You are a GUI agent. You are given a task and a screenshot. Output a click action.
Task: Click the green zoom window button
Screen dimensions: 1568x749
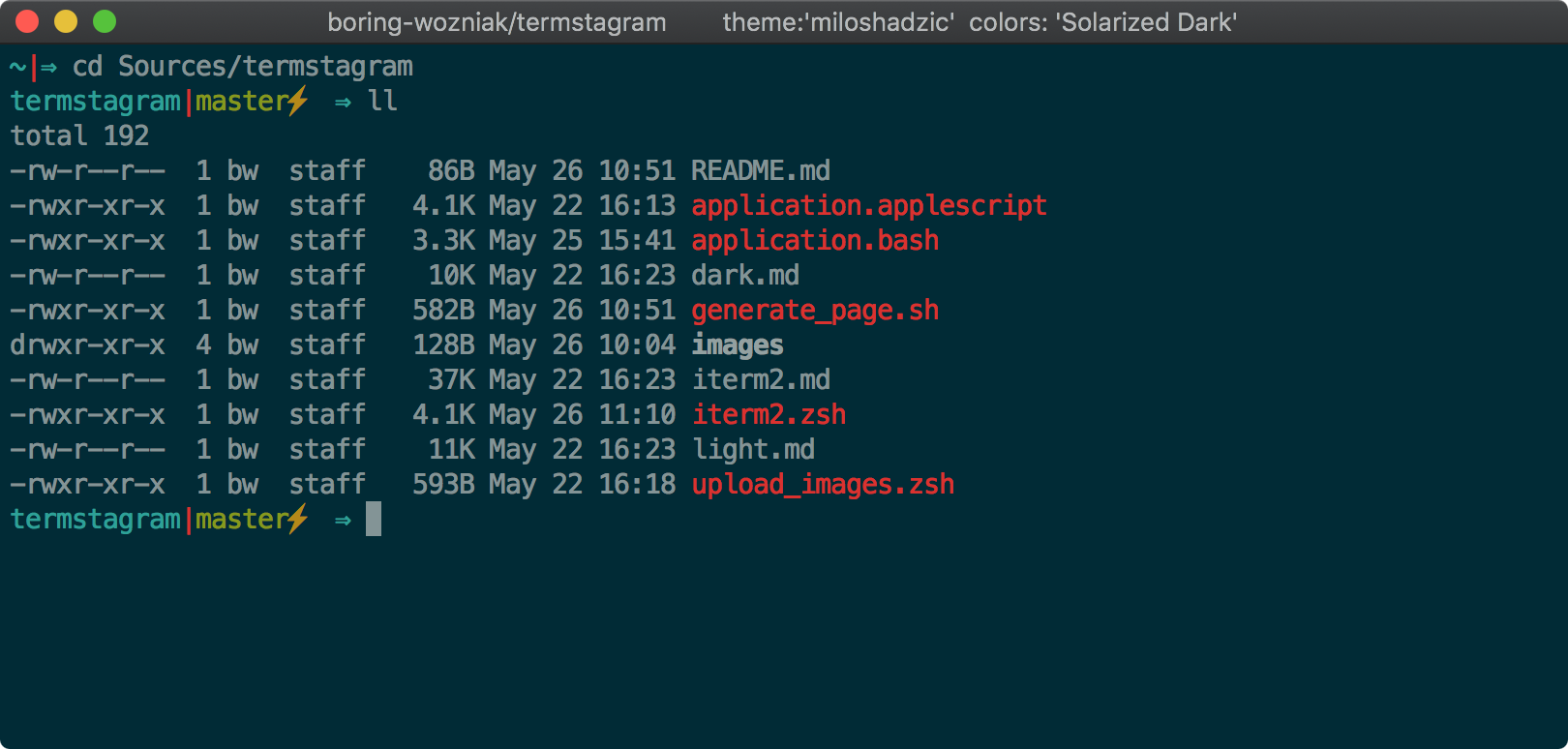[x=105, y=21]
